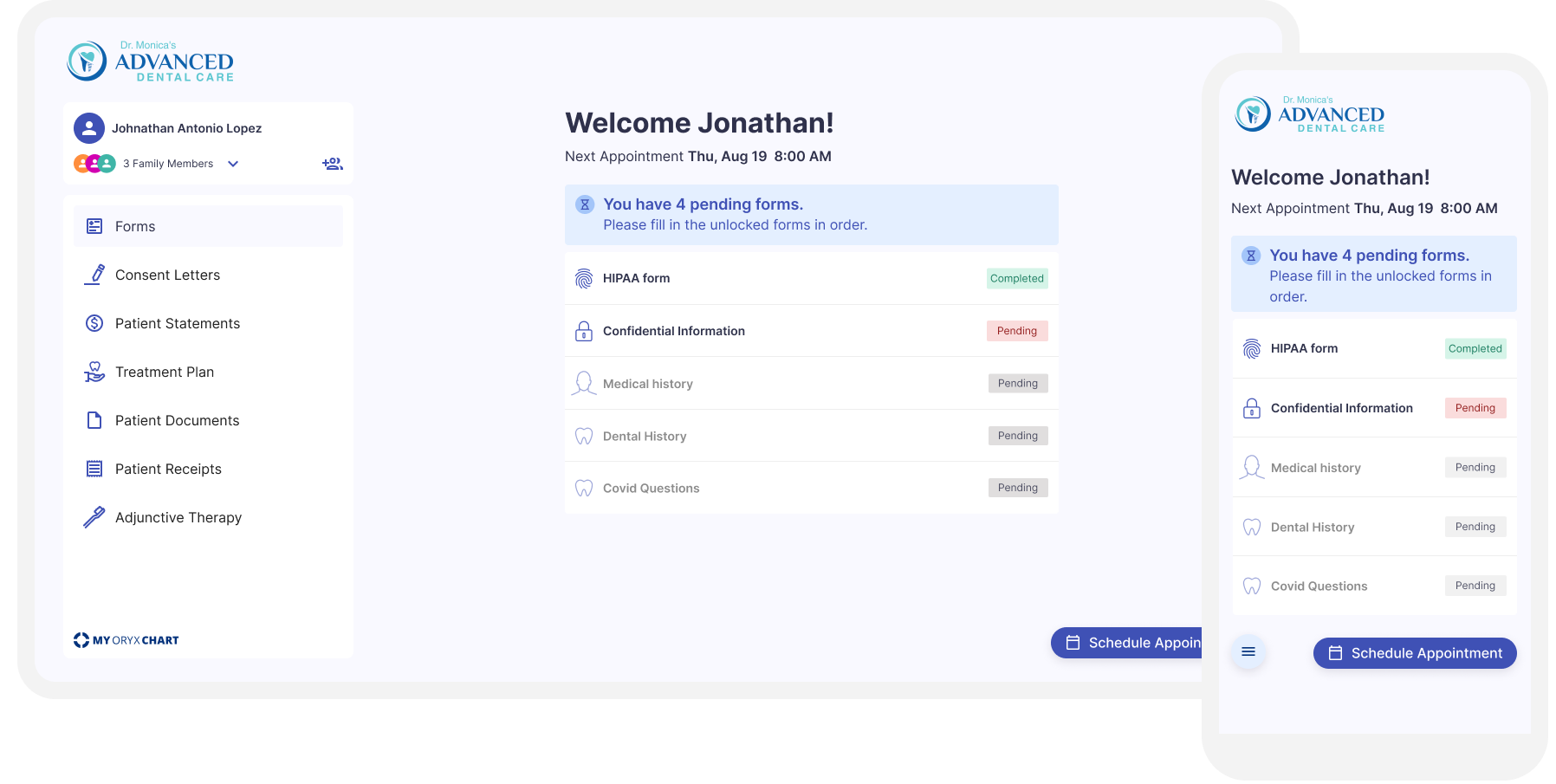This screenshot has height=784, width=1556.
Task: Click the mobile Schedule Appointment button
Action: coord(1415,653)
